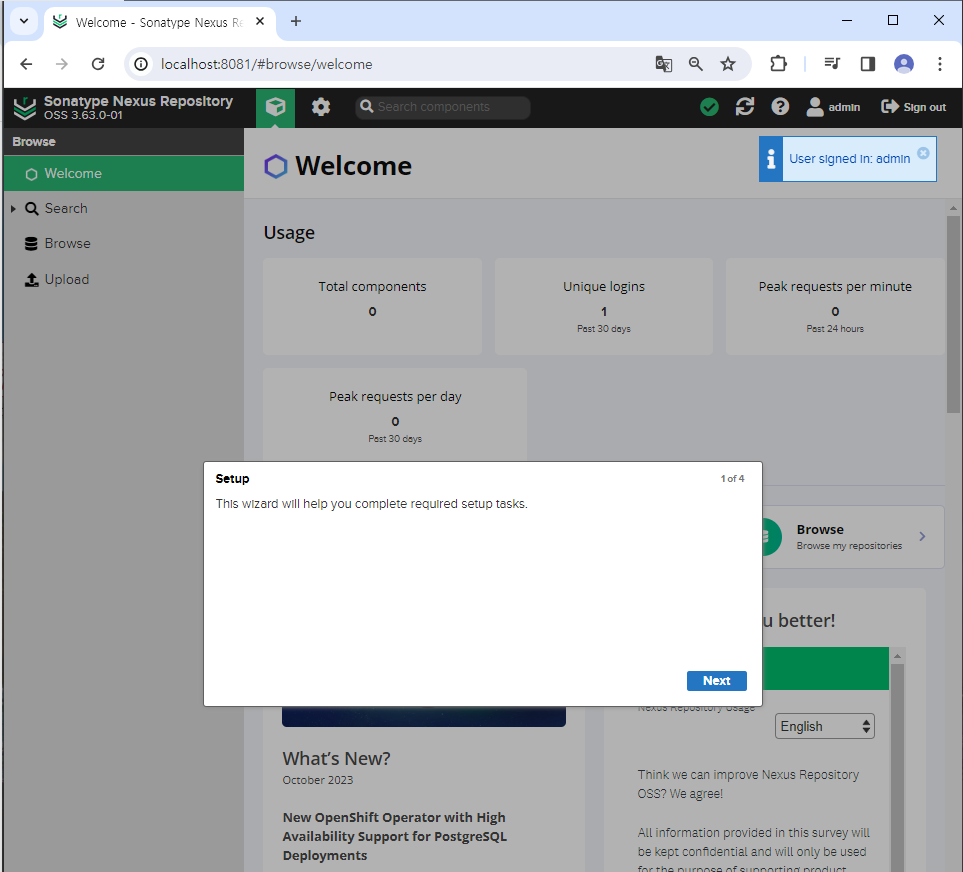
Task: Click the Unique logins usage card
Action: point(604,306)
